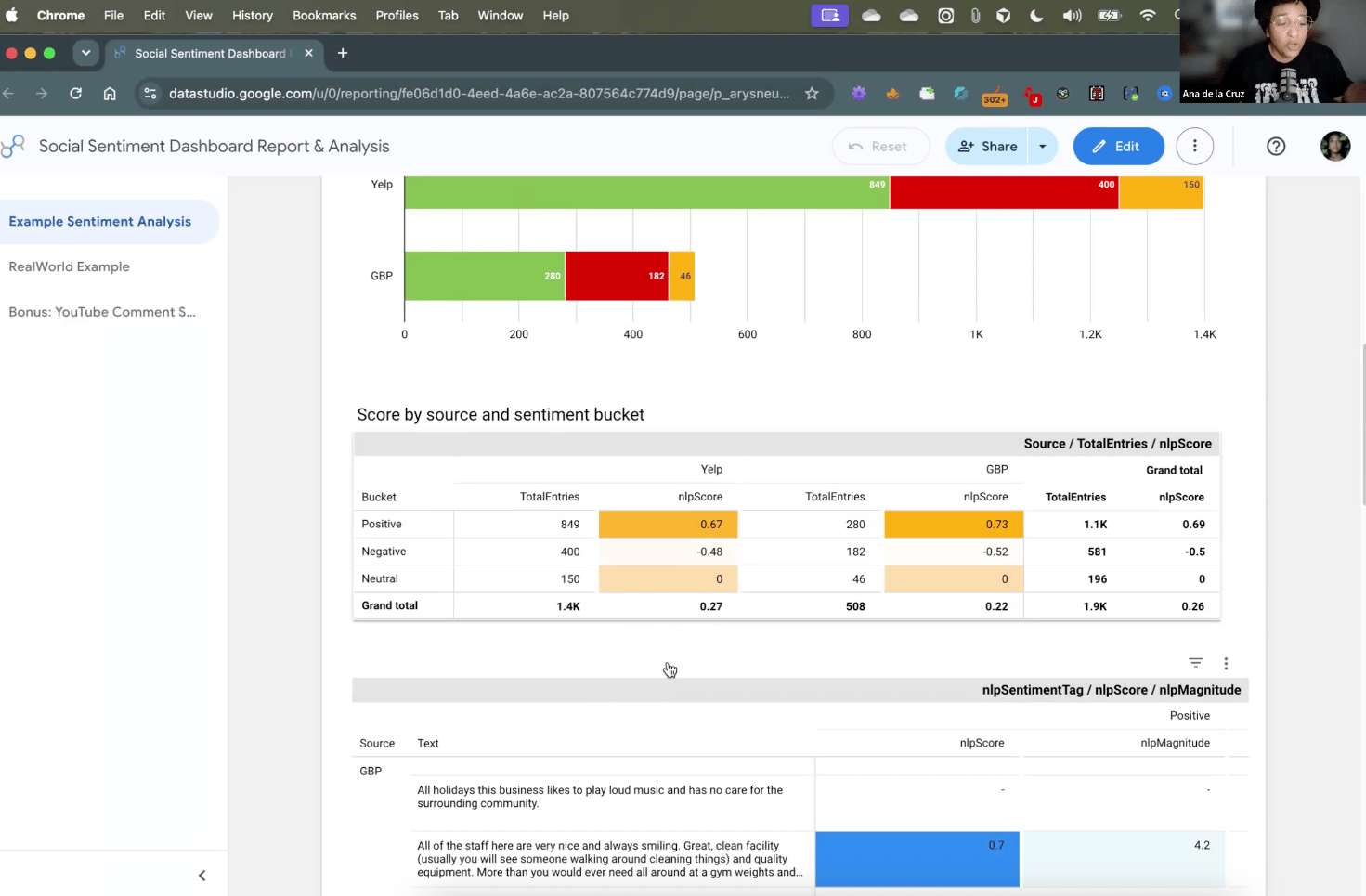This screenshot has width=1366, height=896.
Task: Open the Bookmarks menu
Action: 324,15
